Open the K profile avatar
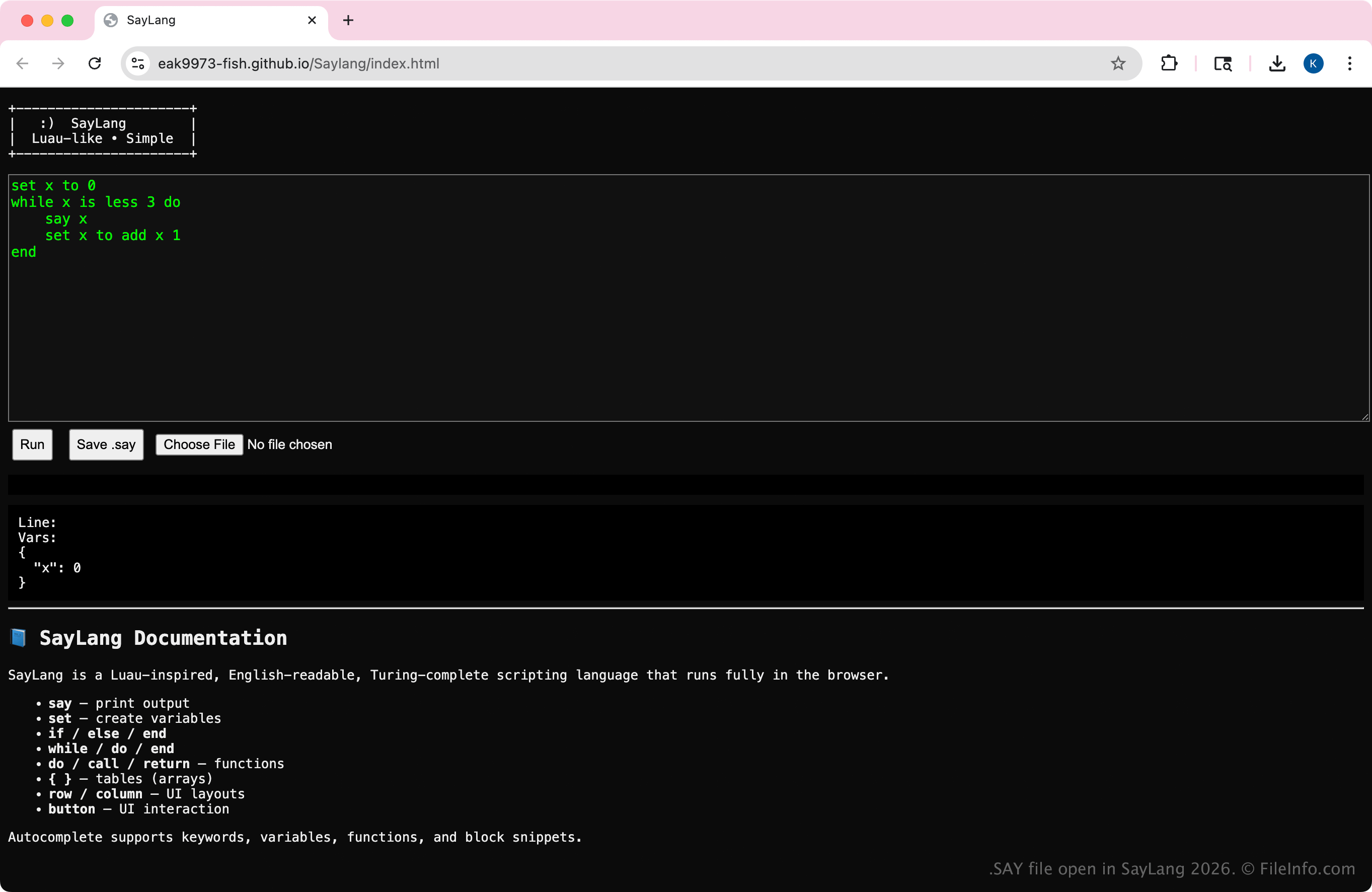Image resolution: width=1372 pixels, height=892 pixels. click(x=1313, y=63)
